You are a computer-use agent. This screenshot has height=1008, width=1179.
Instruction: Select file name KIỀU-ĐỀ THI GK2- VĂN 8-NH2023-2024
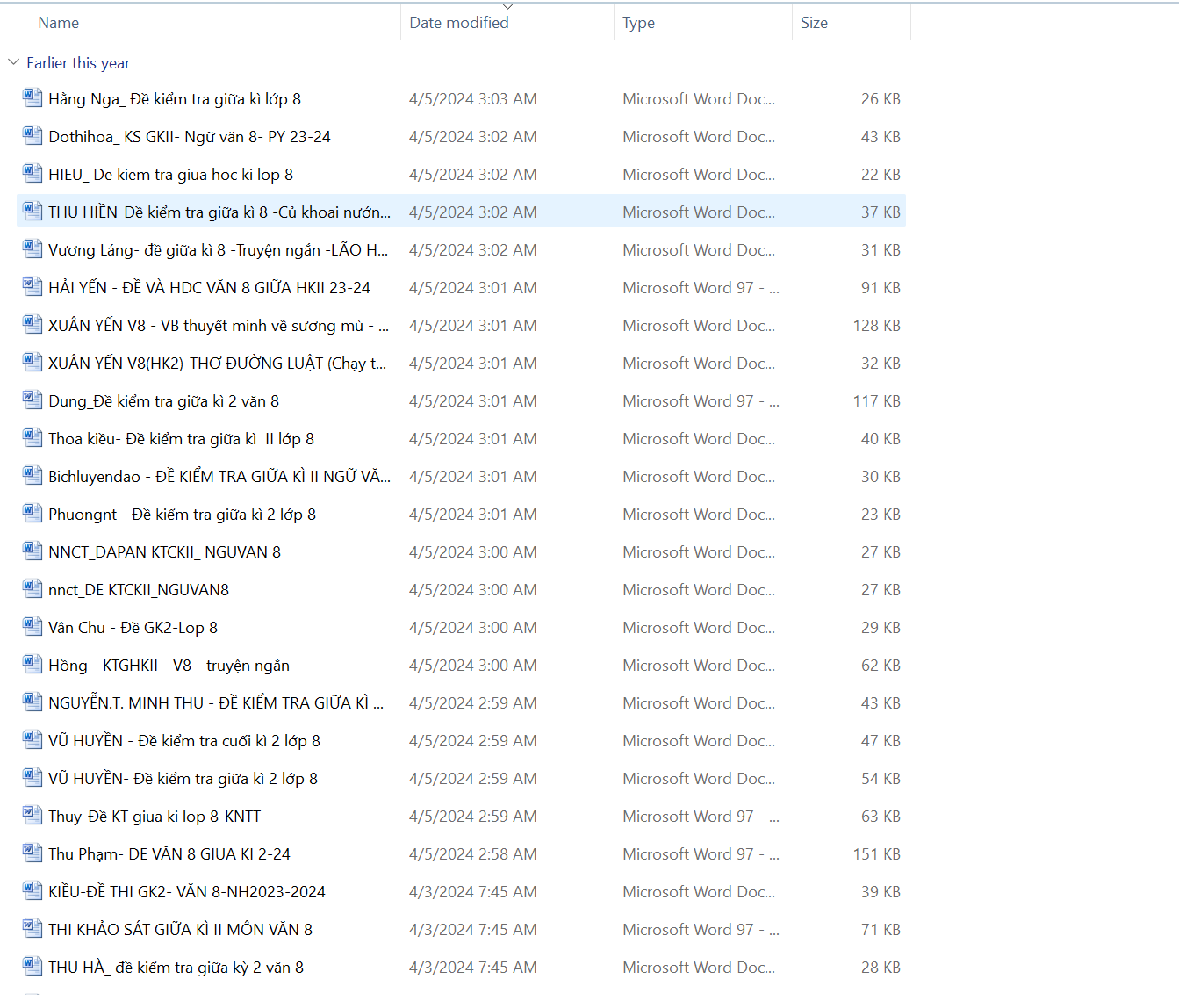(187, 892)
